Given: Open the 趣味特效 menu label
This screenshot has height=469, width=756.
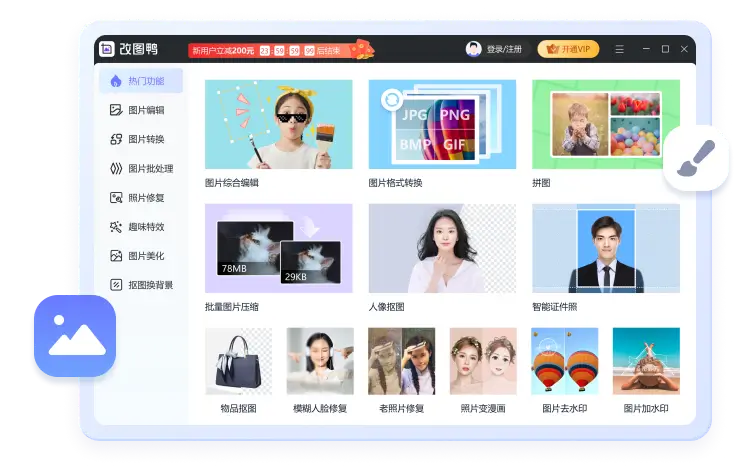Looking at the screenshot, I should pos(146,227).
